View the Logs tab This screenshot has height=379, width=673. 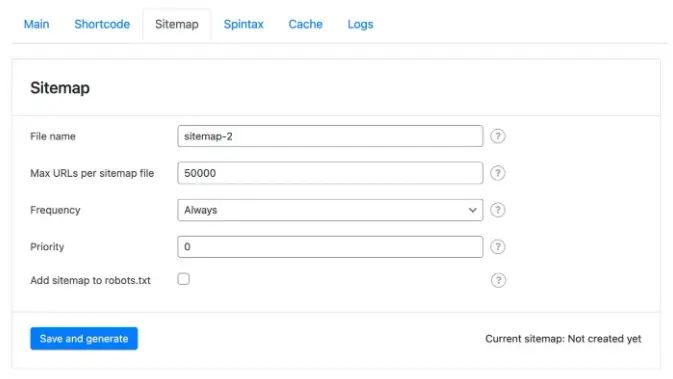[360, 24]
